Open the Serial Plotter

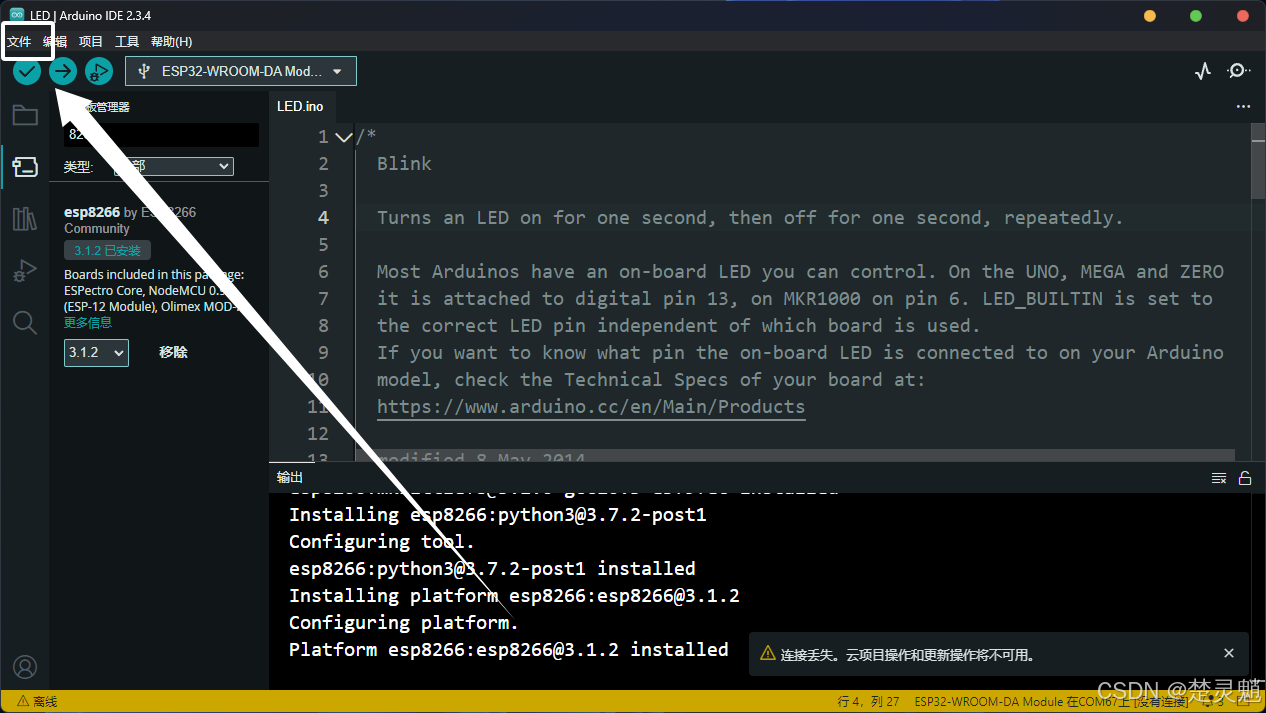tap(1203, 71)
